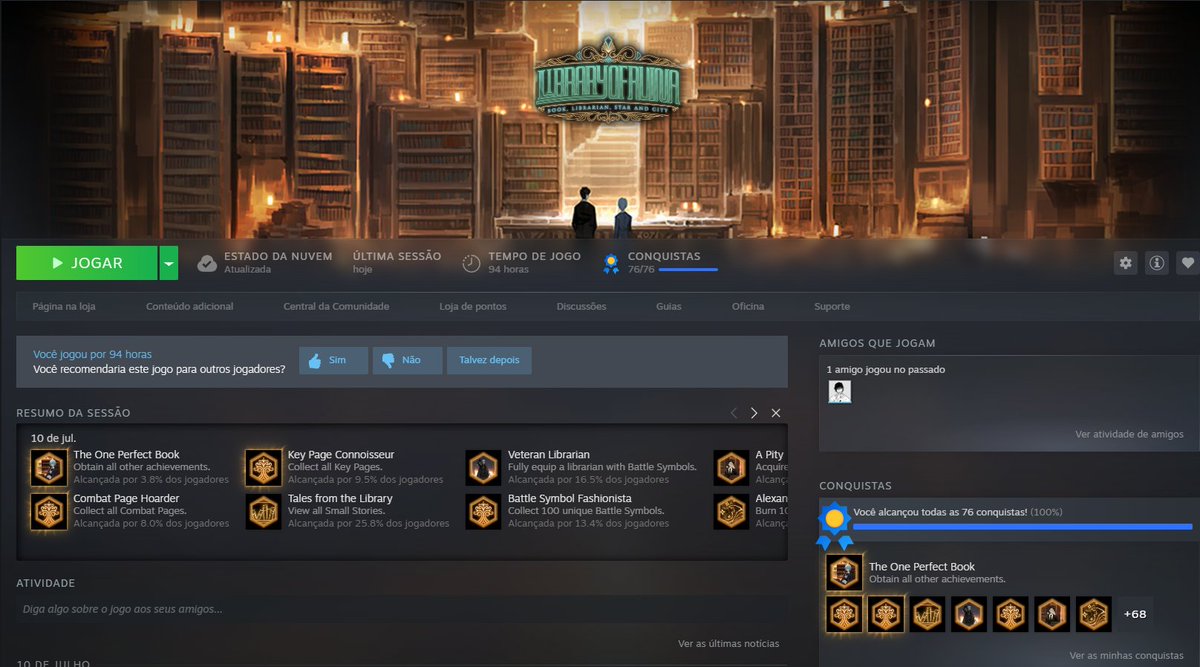Viewport: 1200px width, 667px height.
Task: Click seventh achievement icon in Conquistas row
Action: tap(1094, 614)
